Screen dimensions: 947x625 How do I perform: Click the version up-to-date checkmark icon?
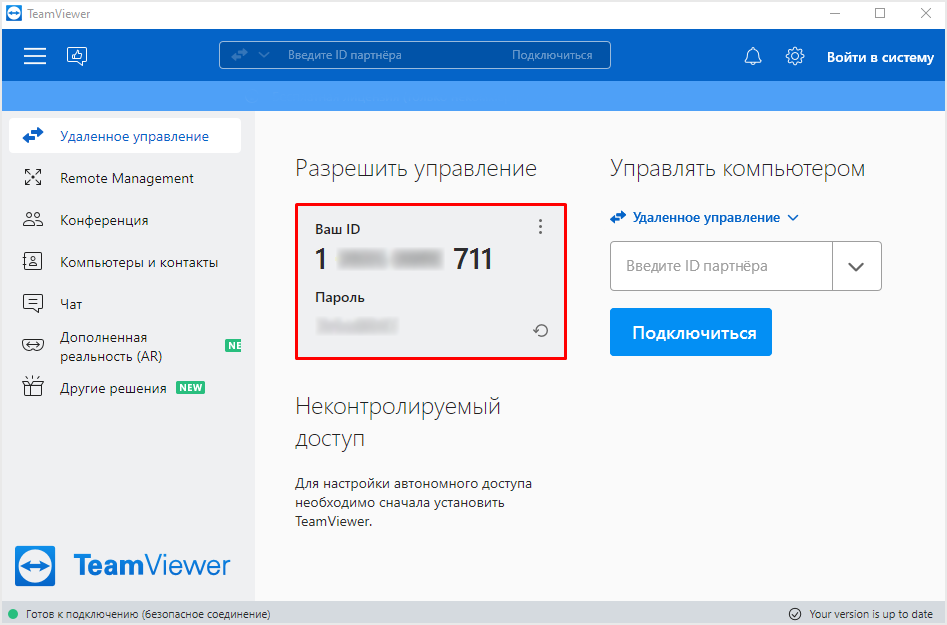[x=795, y=614]
